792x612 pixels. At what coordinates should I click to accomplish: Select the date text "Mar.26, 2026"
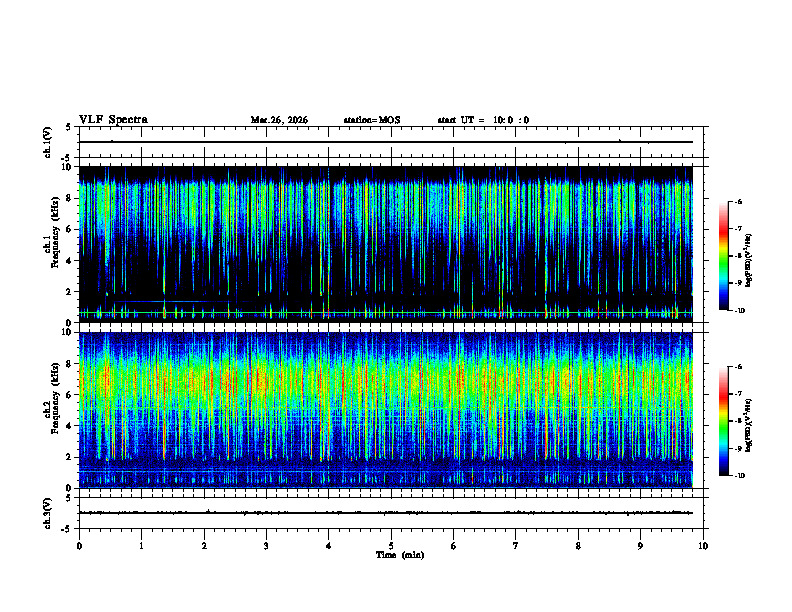279,120
